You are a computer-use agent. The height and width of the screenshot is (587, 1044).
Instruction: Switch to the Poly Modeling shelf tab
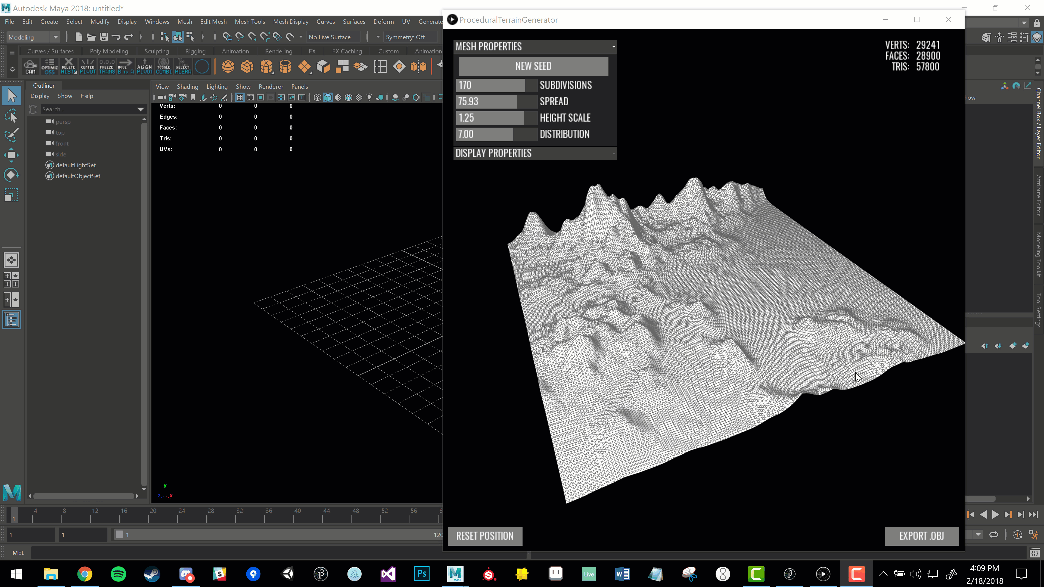109,51
